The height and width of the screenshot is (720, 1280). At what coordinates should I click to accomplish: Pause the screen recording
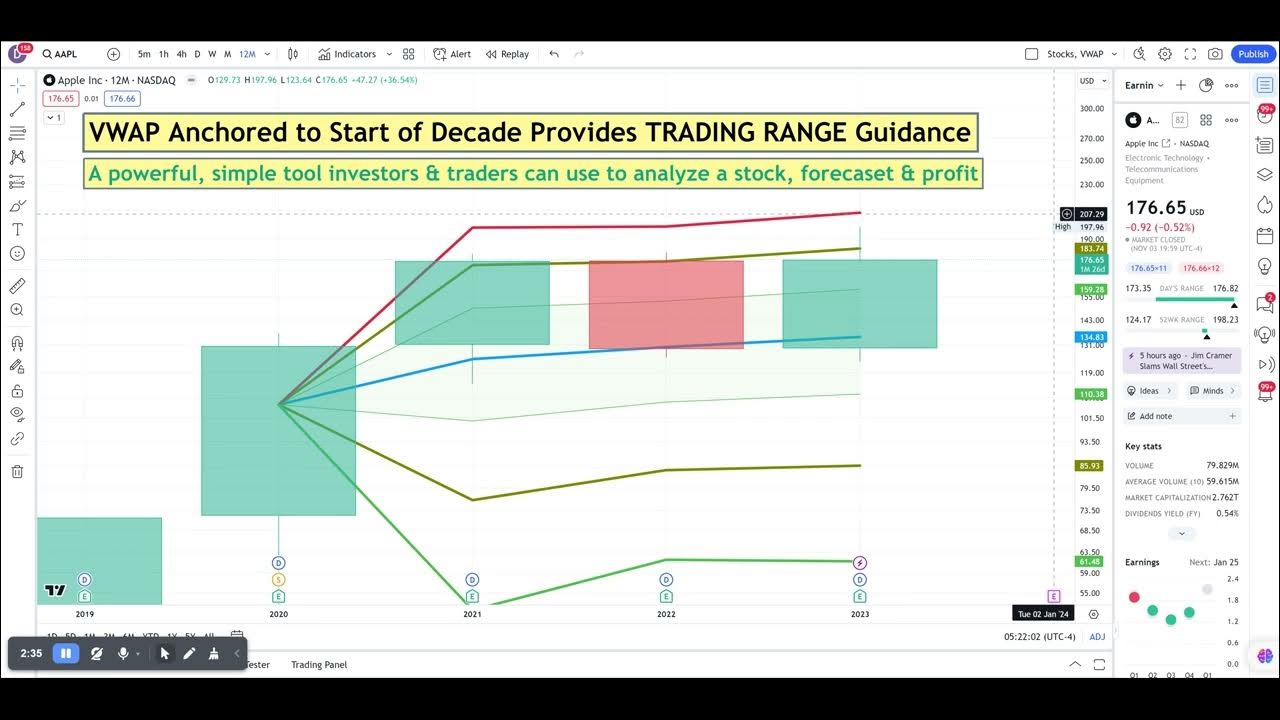pos(66,653)
